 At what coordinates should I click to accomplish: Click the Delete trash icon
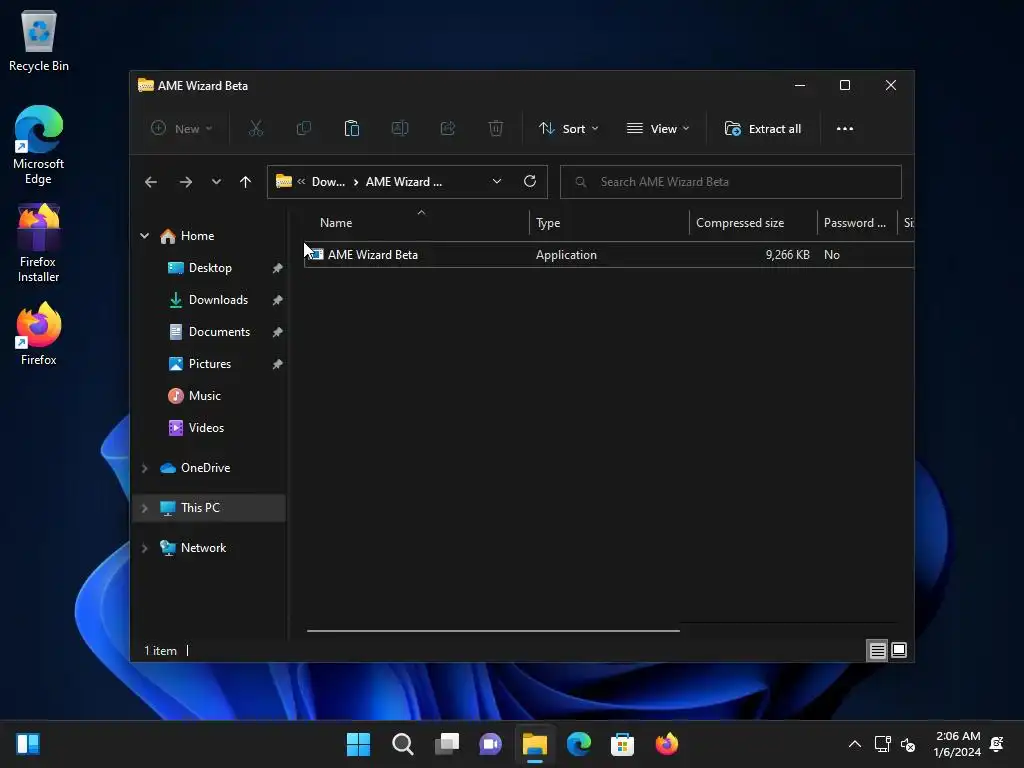click(x=496, y=129)
